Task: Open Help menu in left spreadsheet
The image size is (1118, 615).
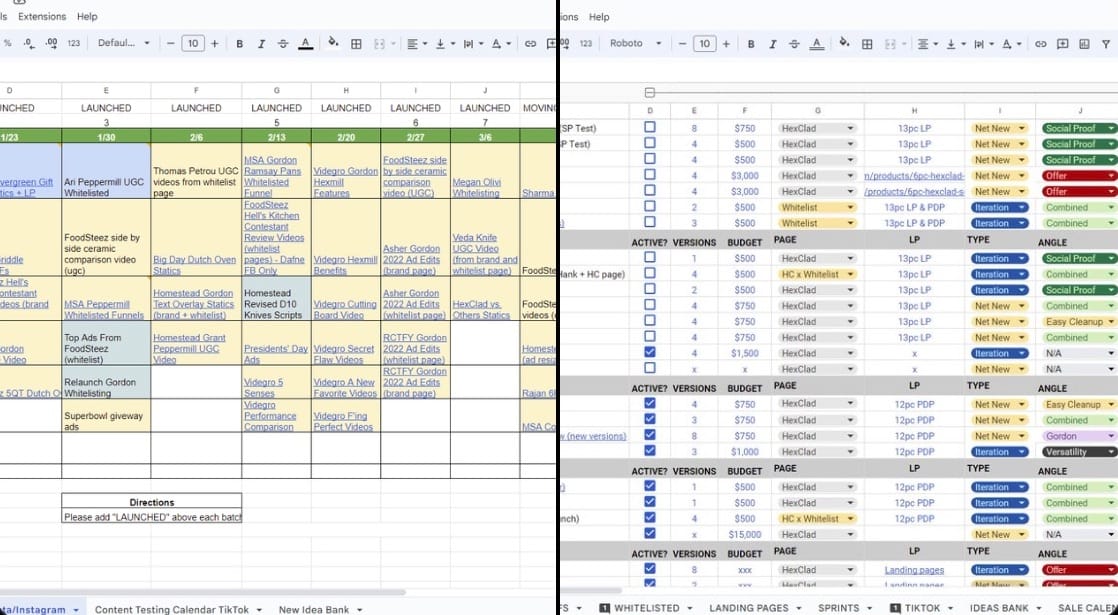Action: click(87, 16)
